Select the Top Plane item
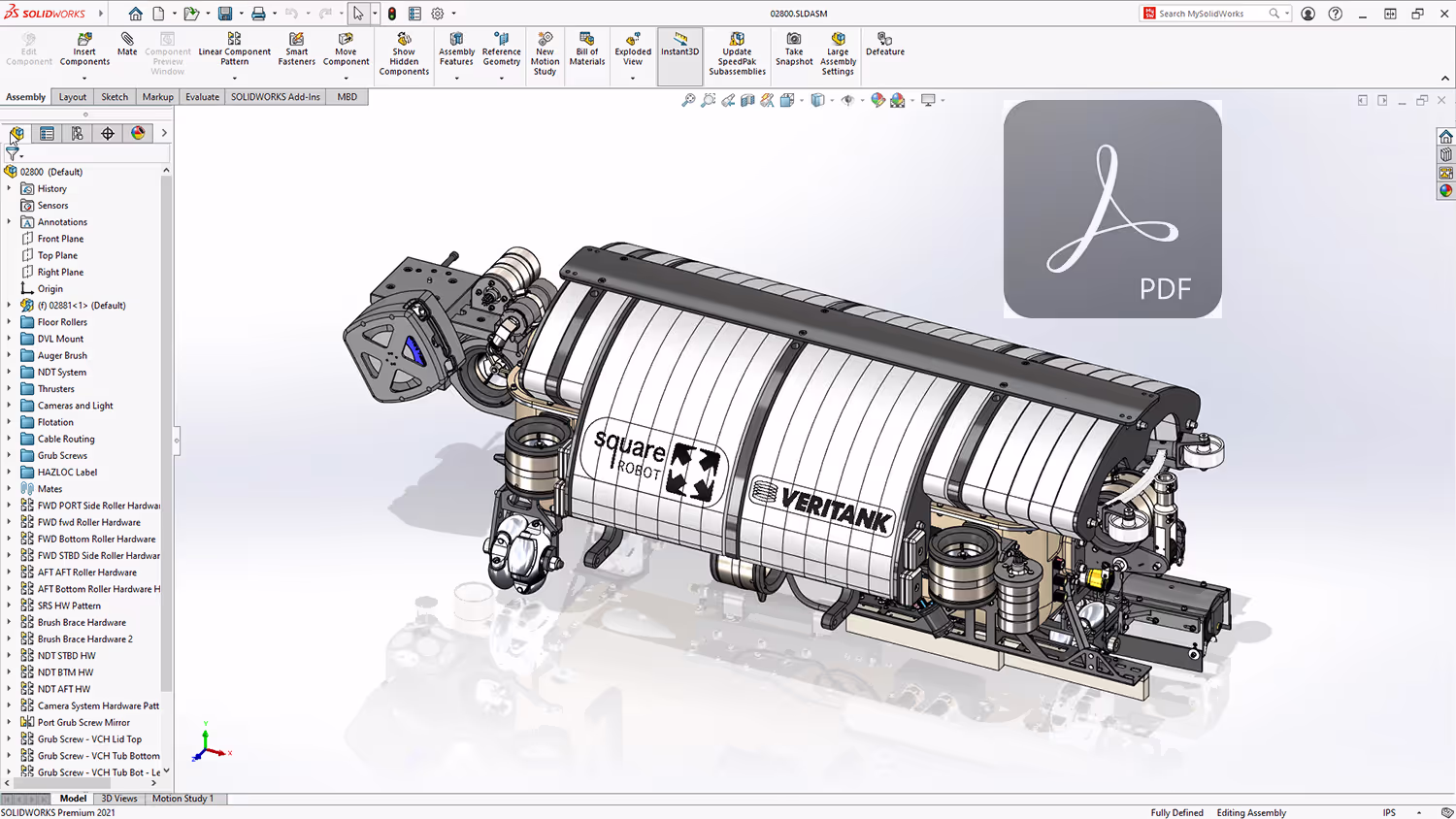 (x=57, y=255)
